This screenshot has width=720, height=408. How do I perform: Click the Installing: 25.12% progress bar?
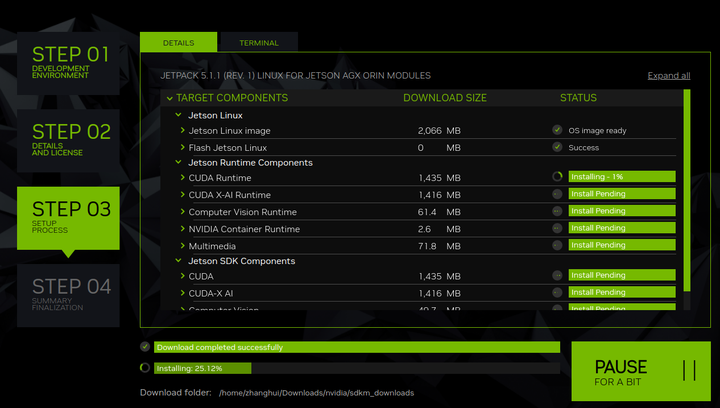point(357,368)
